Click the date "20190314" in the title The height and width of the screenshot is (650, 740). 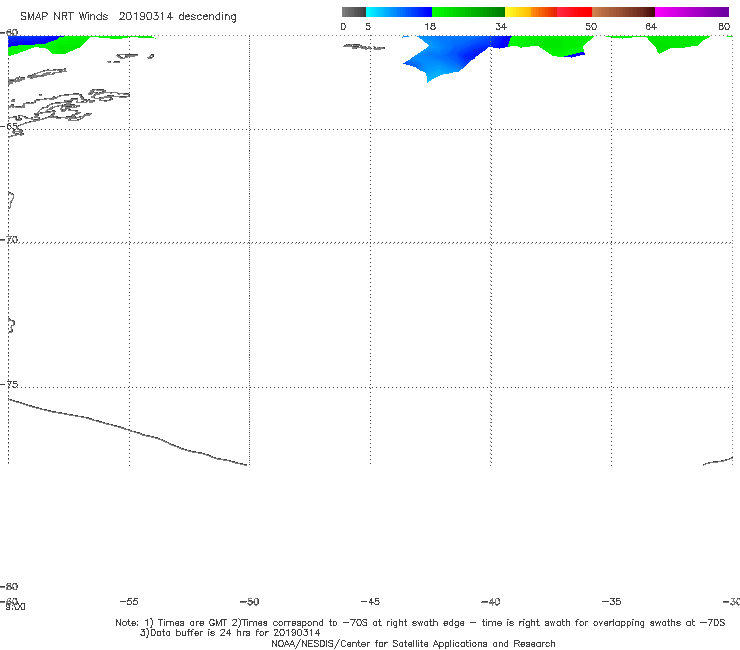pos(146,17)
